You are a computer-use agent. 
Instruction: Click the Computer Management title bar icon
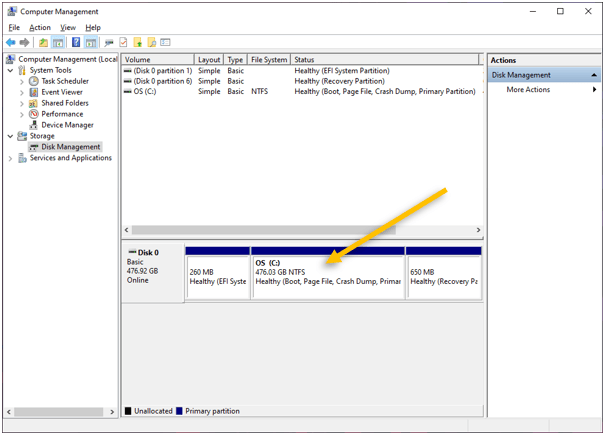coord(12,12)
